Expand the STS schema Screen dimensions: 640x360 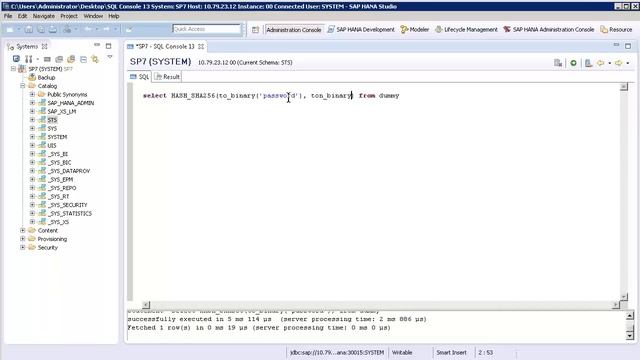tap(32, 120)
